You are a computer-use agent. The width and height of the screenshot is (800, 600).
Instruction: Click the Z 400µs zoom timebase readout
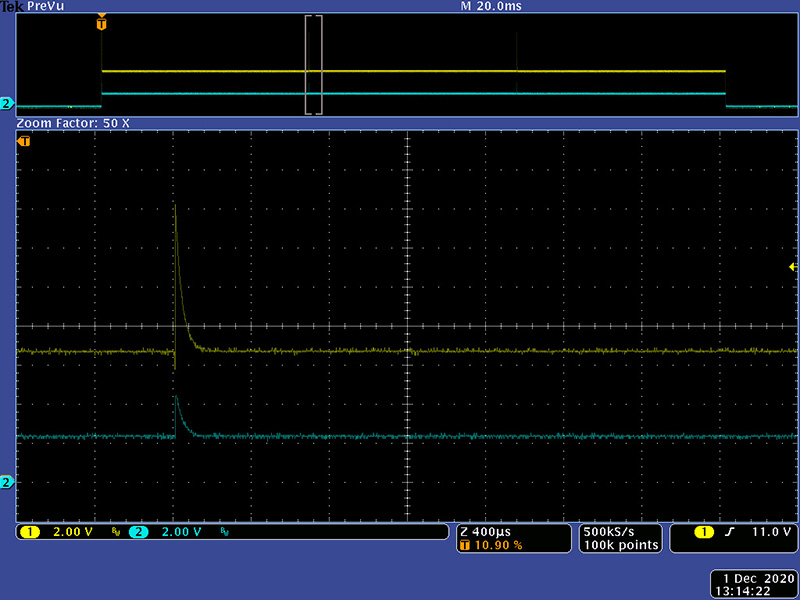coord(490,531)
